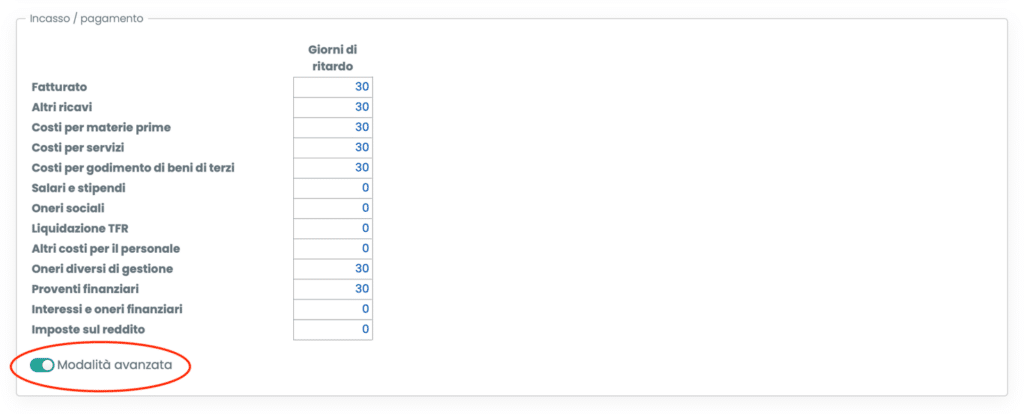Image resolution: width=1024 pixels, height=414 pixels.
Task: Click the Fatturato days of delay field
Action: pos(332,87)
